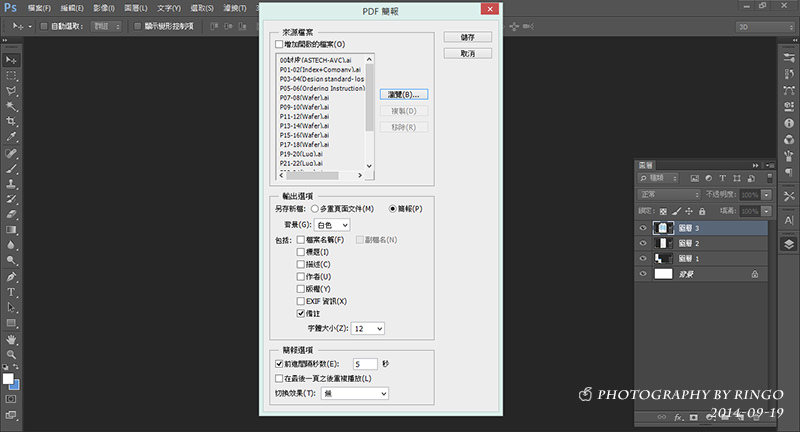Check 增加開啟的檔案(O) checkbox
800x432 pixels.
279,44
